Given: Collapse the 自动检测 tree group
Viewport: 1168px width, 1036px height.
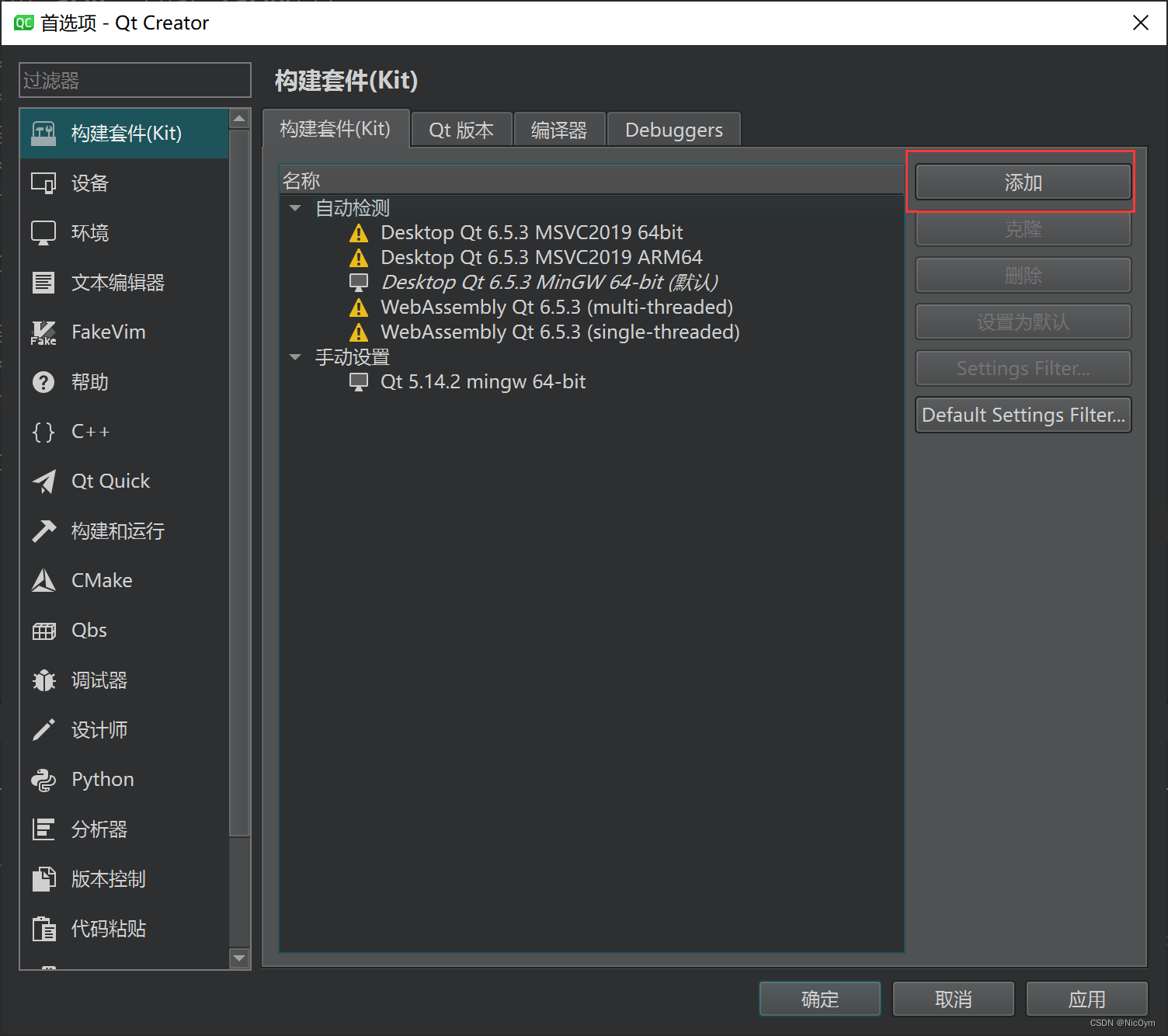Looking at the screenshot, I should click(x=295, y=208).
